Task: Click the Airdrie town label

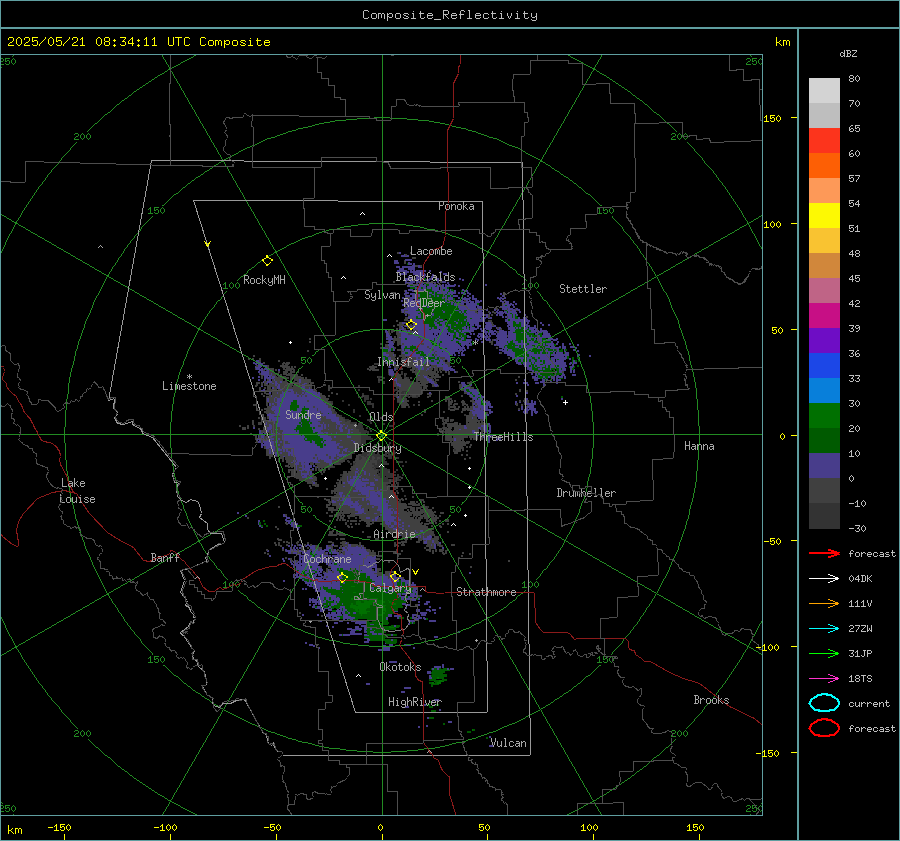Action: [394, 534]
